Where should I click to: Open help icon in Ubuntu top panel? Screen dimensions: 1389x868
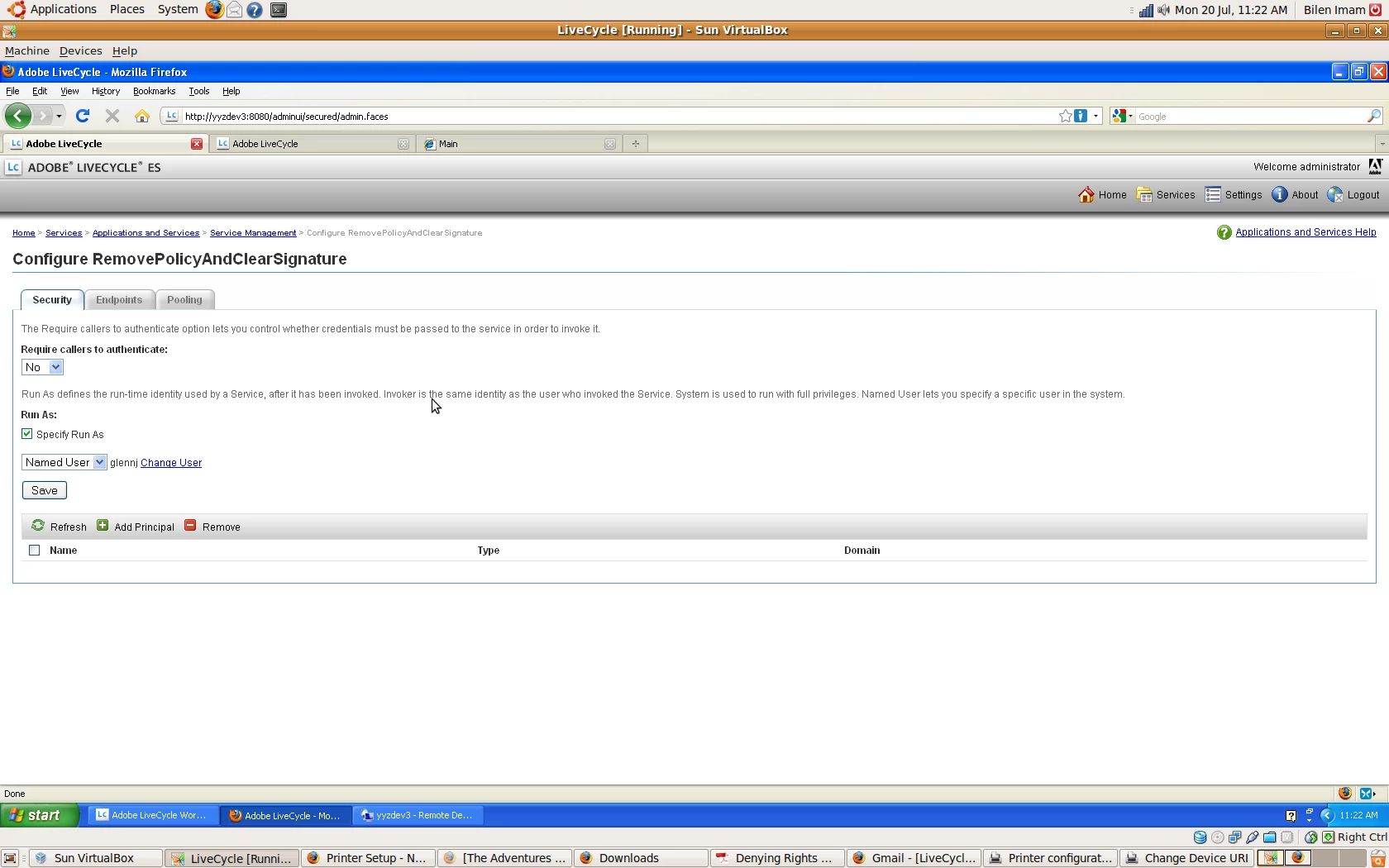(255, 10)
